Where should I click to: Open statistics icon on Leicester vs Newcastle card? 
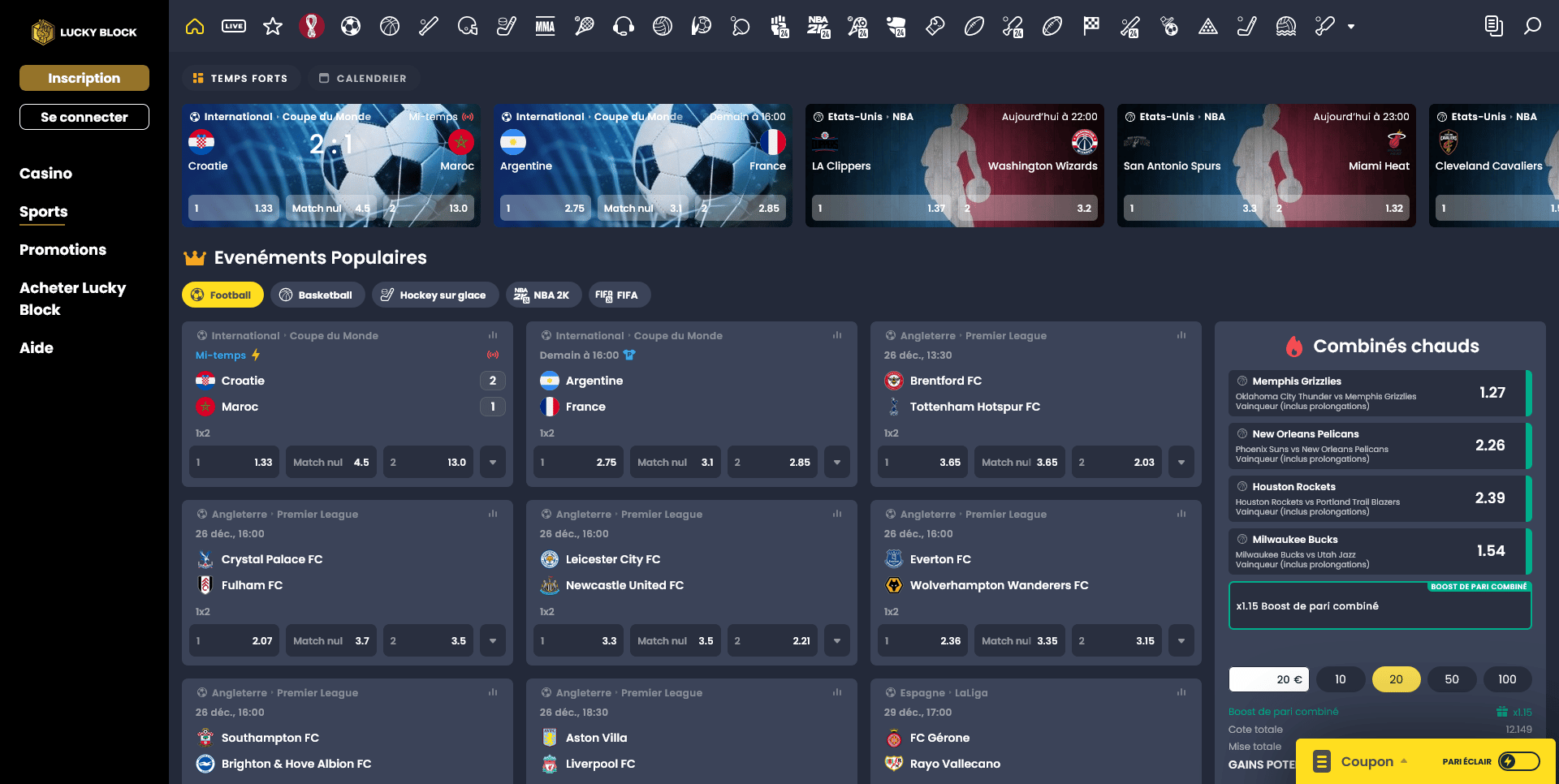point(837,514)
